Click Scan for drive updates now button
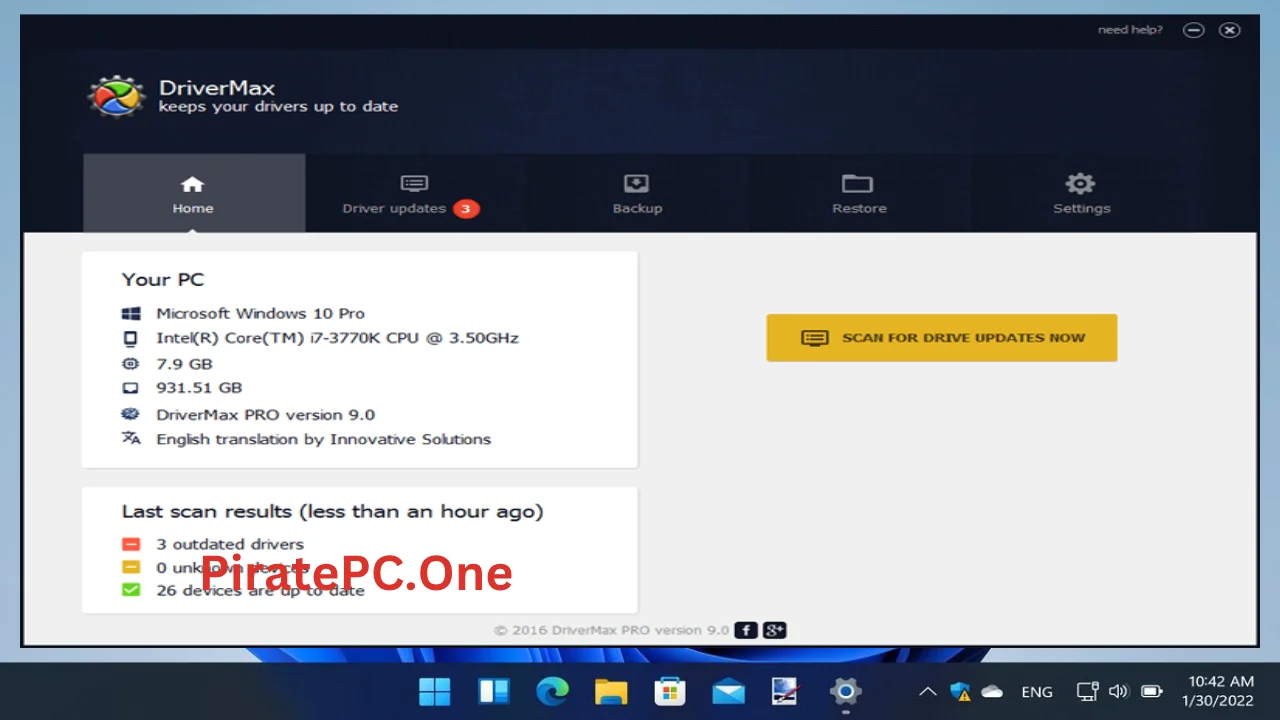Image resolution: width=1280 pixels, height=720 pixels. (942, 338)
